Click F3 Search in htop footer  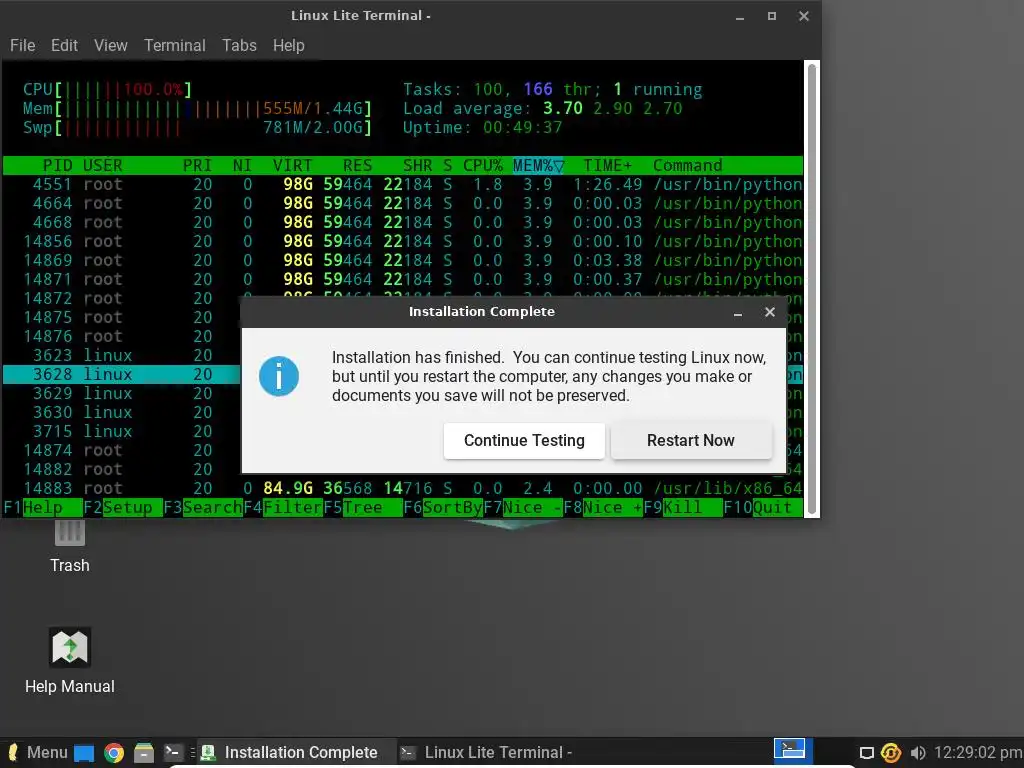point(203,507)
